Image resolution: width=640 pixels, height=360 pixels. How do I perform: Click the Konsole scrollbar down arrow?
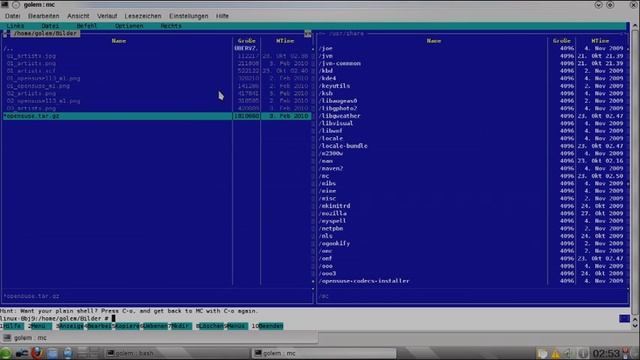click(635, 326)
